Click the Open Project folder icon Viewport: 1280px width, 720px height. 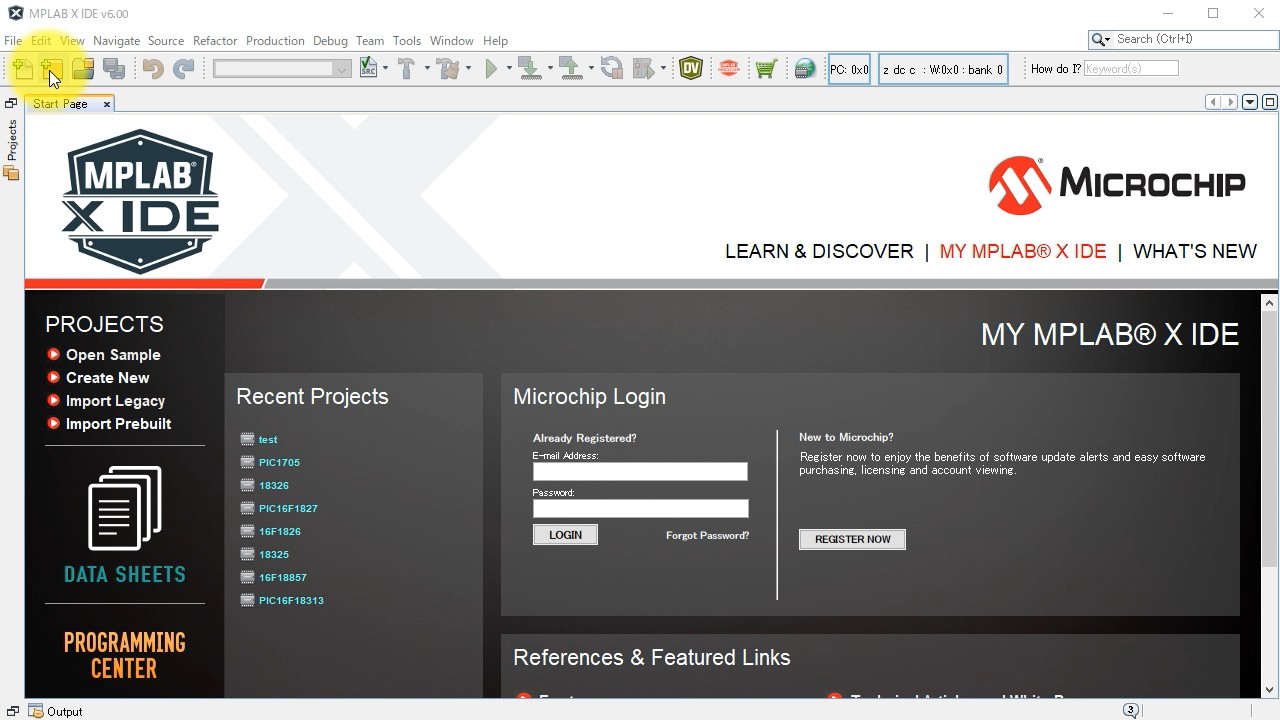coord(83,68)
